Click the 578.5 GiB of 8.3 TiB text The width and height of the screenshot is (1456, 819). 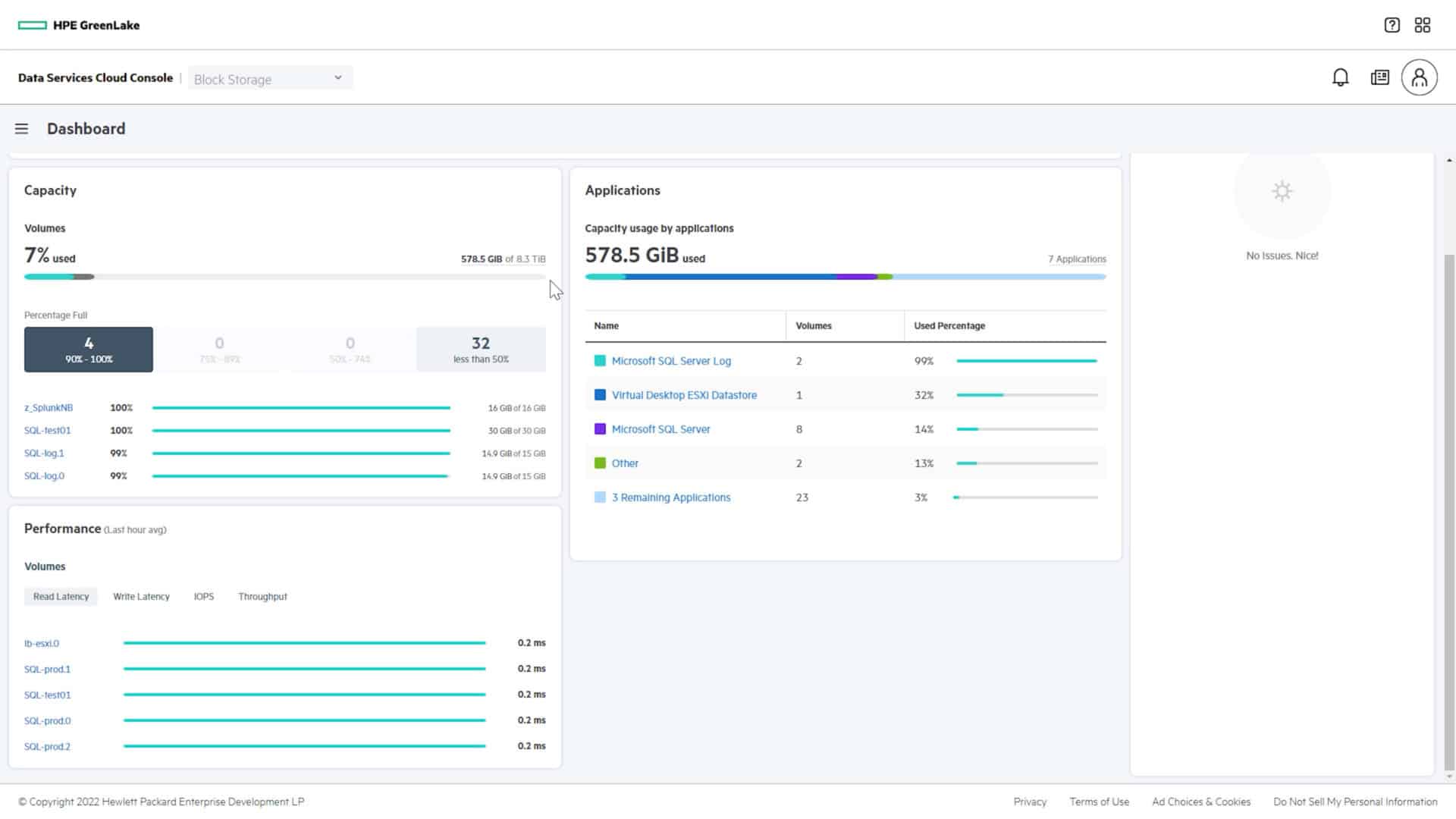point(503,259)
